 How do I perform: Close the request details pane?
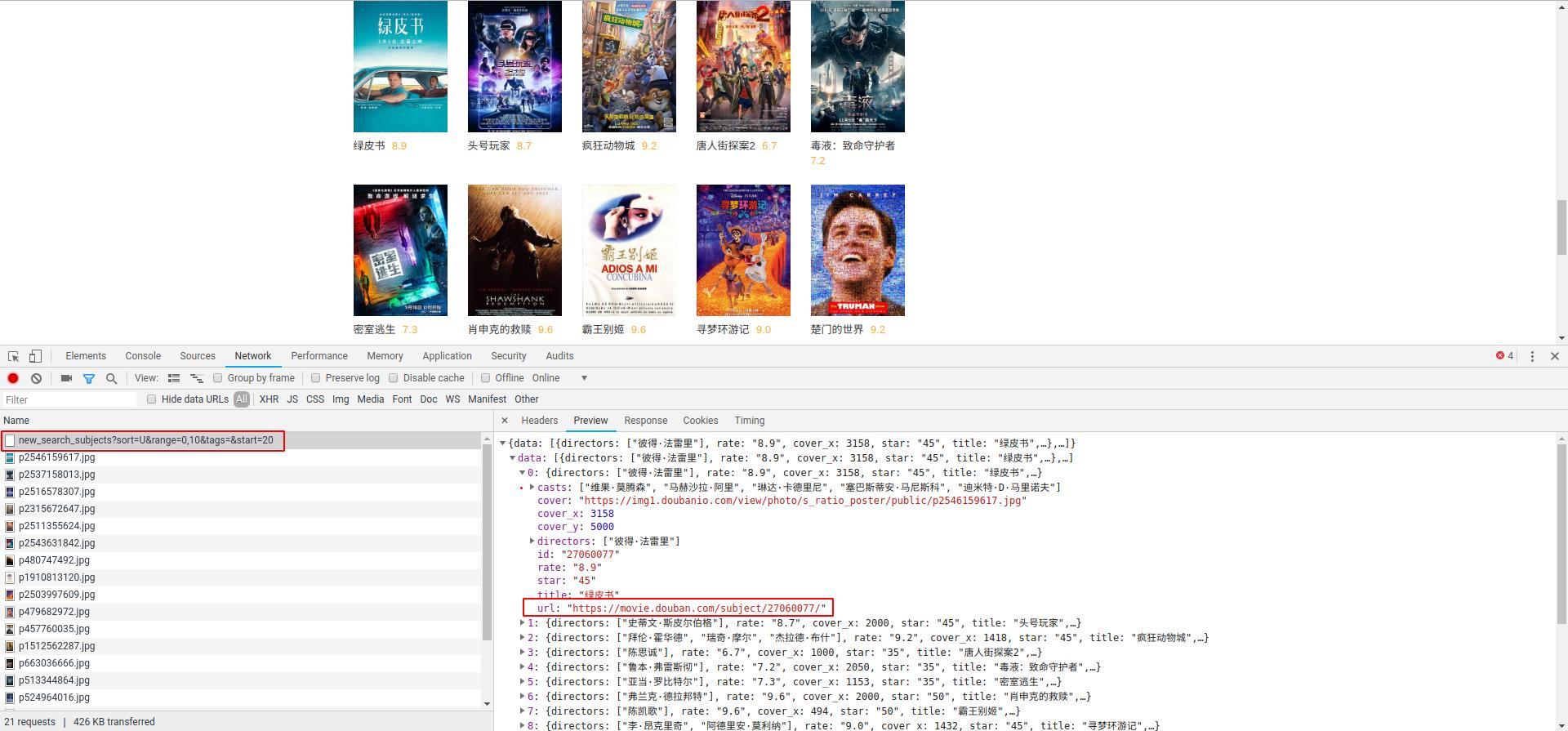point(505,421)
